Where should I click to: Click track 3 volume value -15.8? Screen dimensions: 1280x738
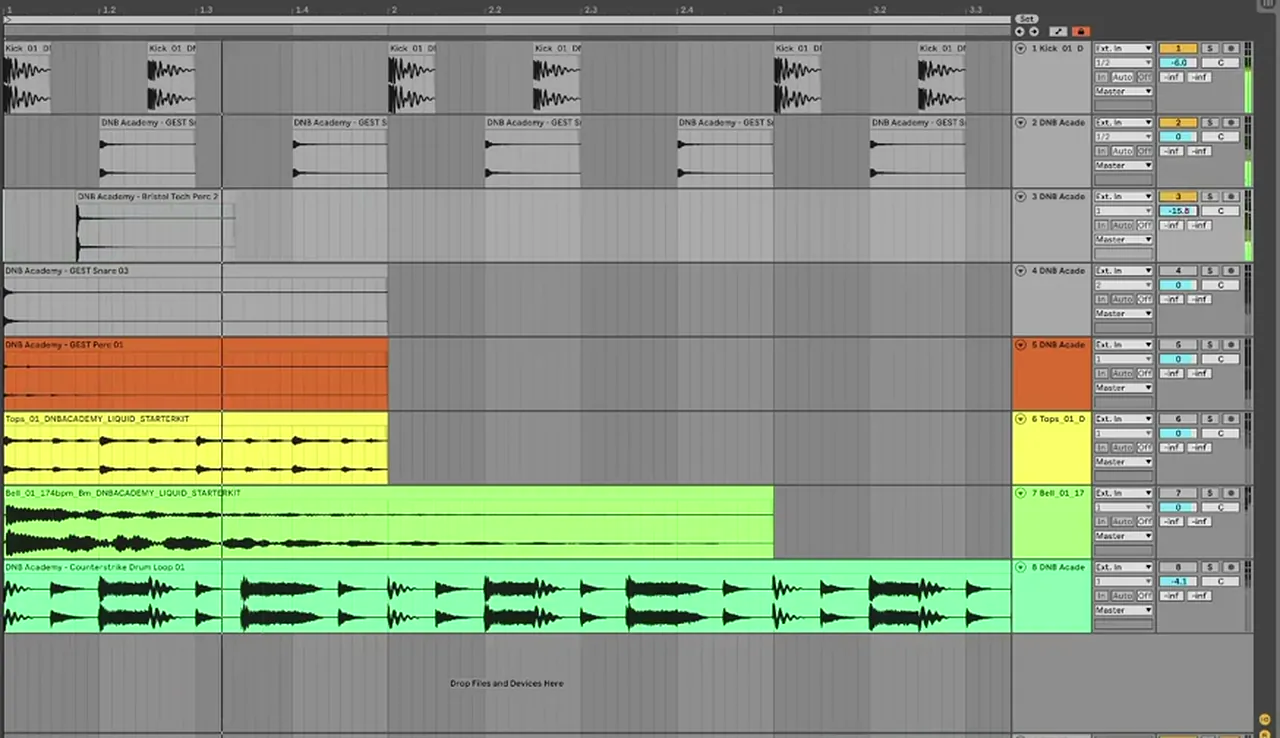(x=1178, y=210)
